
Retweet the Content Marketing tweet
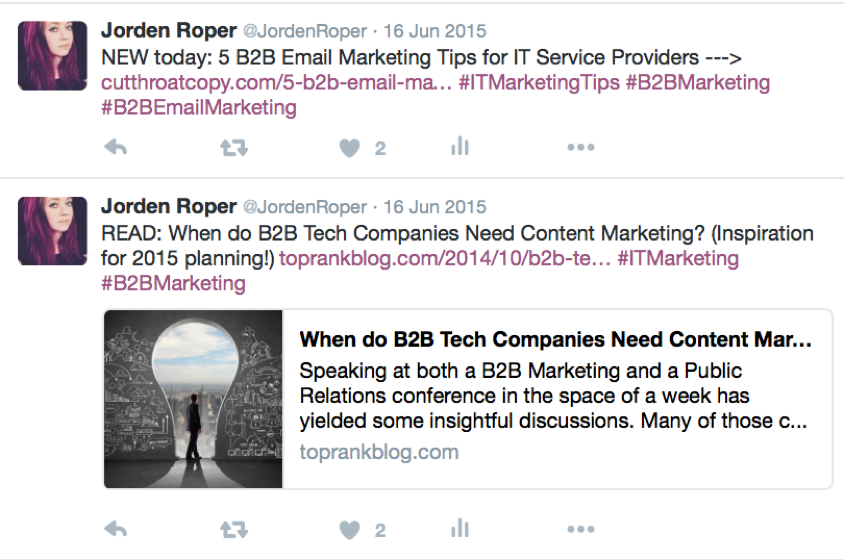click(x=234, y=530)
